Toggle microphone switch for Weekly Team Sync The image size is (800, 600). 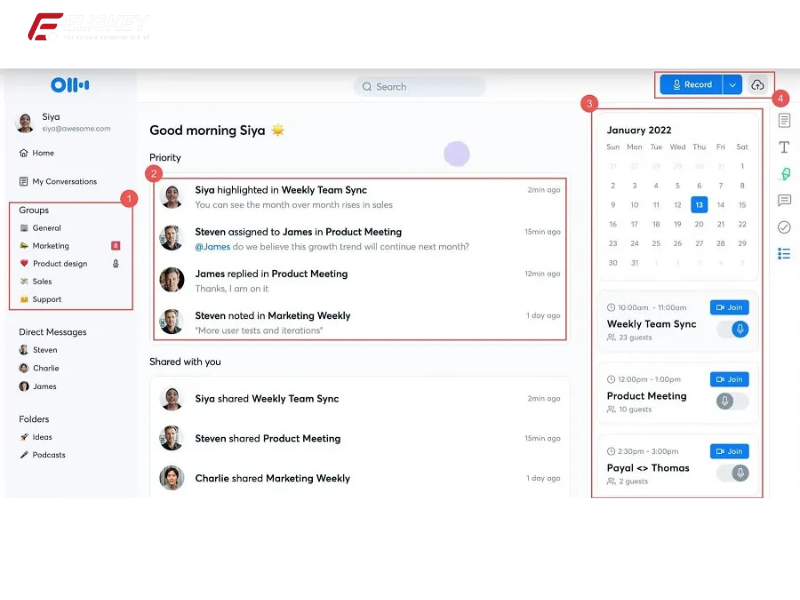[733, 329]
